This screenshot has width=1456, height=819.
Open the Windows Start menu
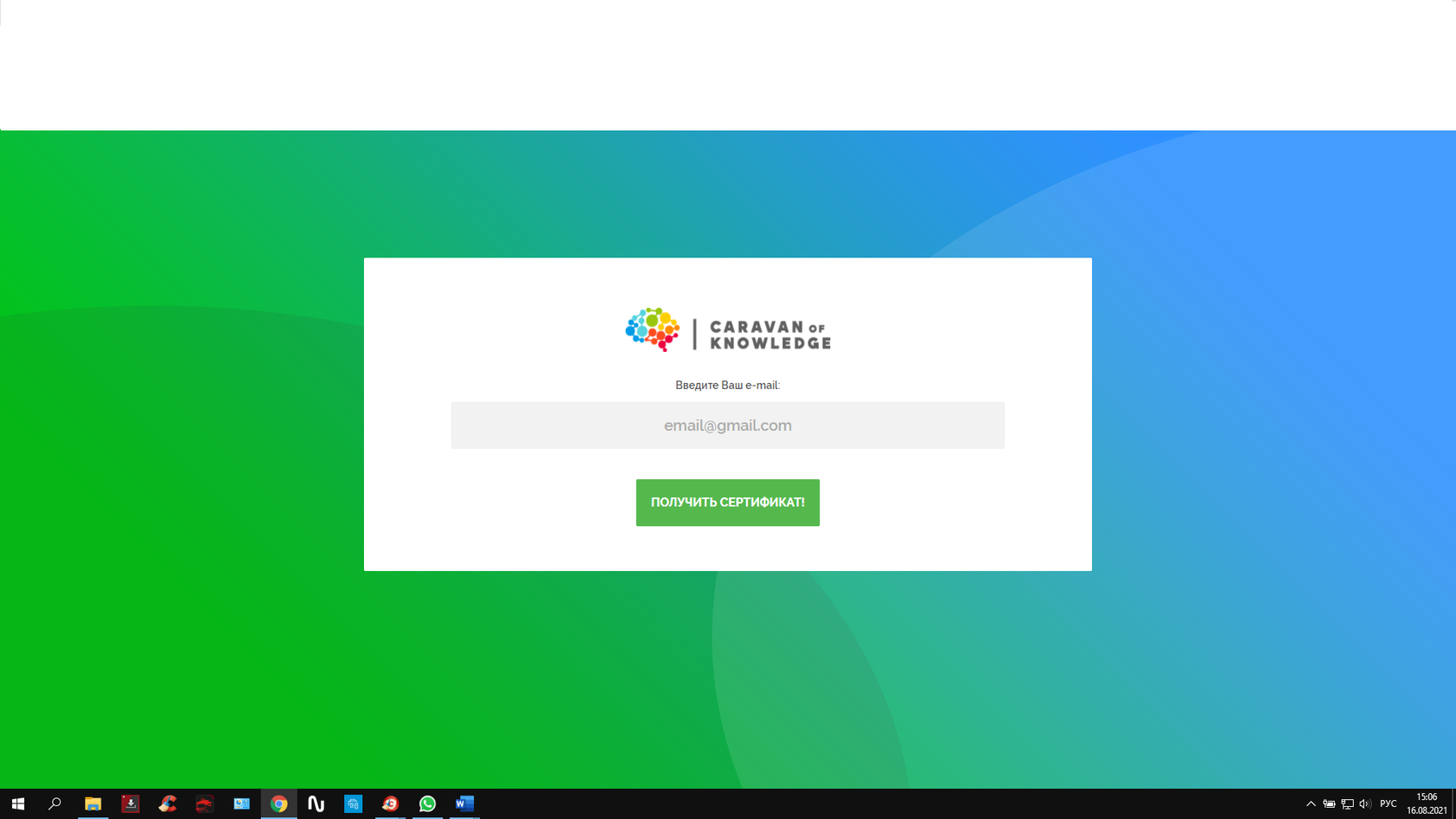(x=18, y=803)
